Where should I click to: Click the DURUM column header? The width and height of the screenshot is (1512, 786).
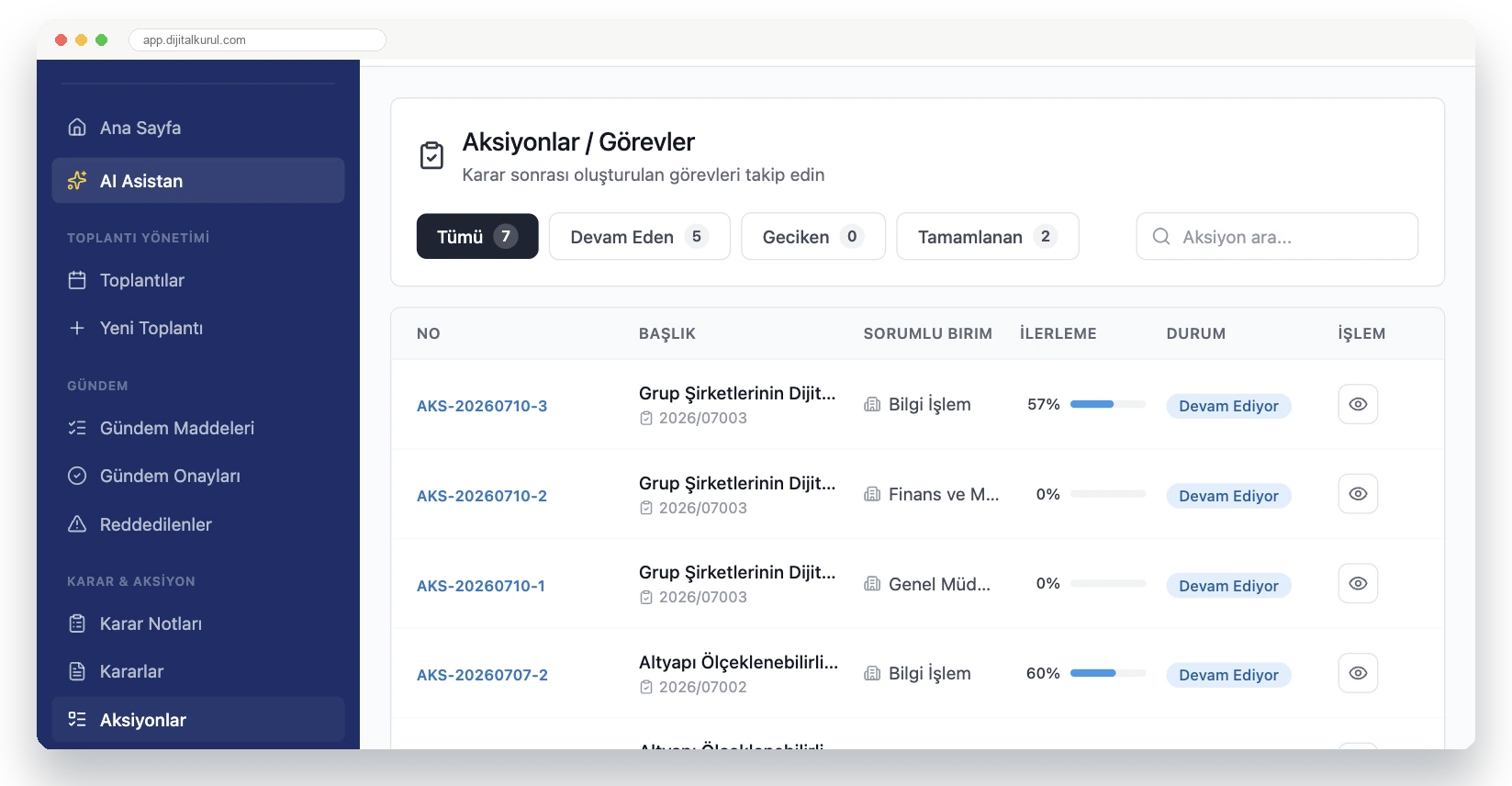1195,333
